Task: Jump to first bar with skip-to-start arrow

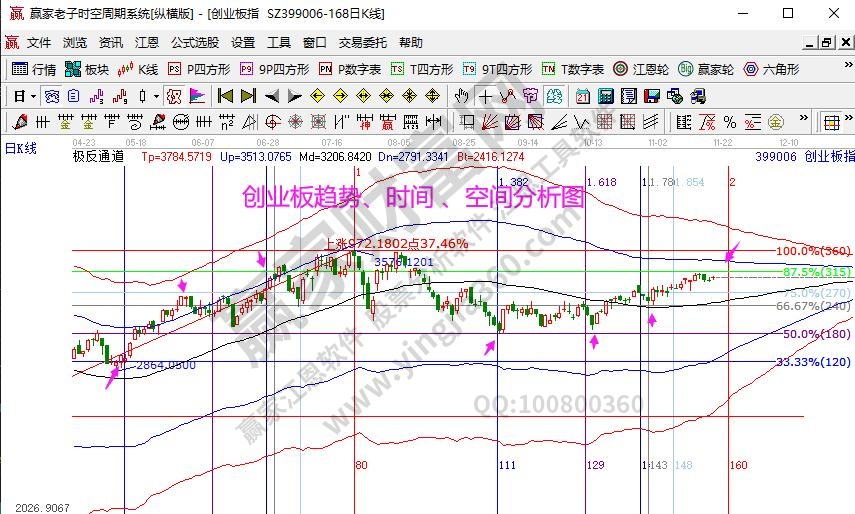Action: pos(225,96)
